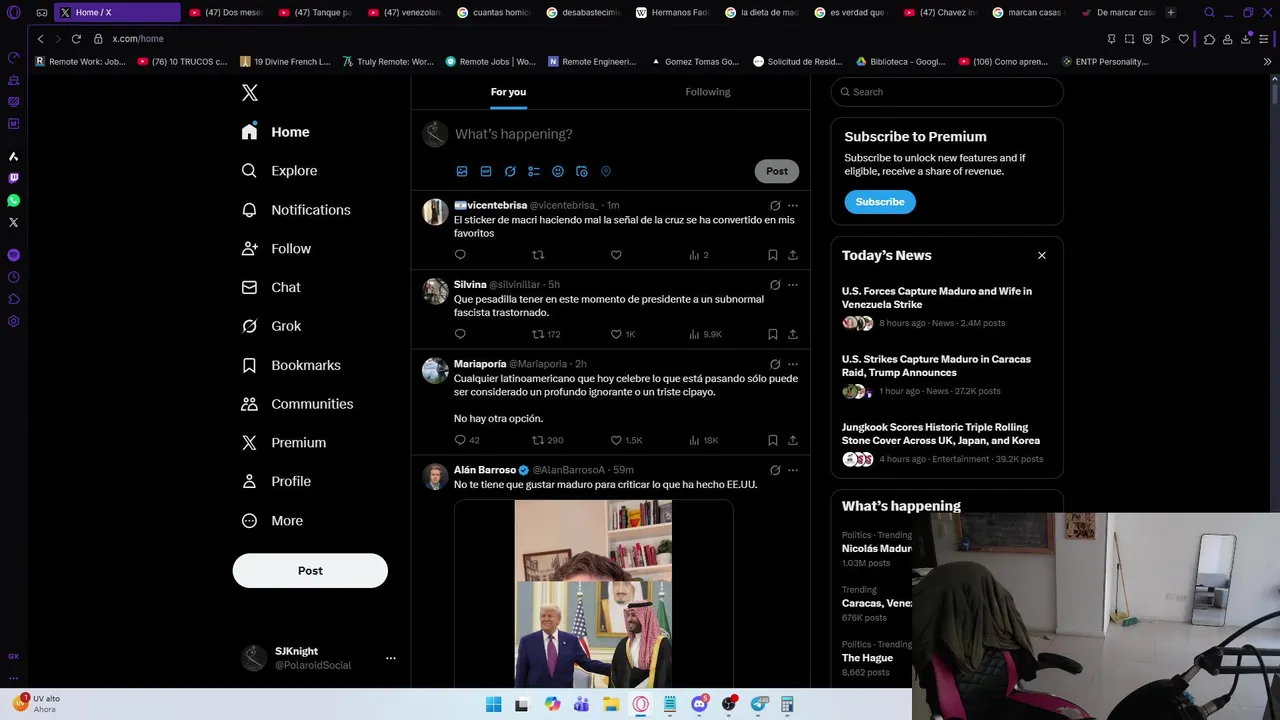Go back using the browser back arrow

click(40, 39)
